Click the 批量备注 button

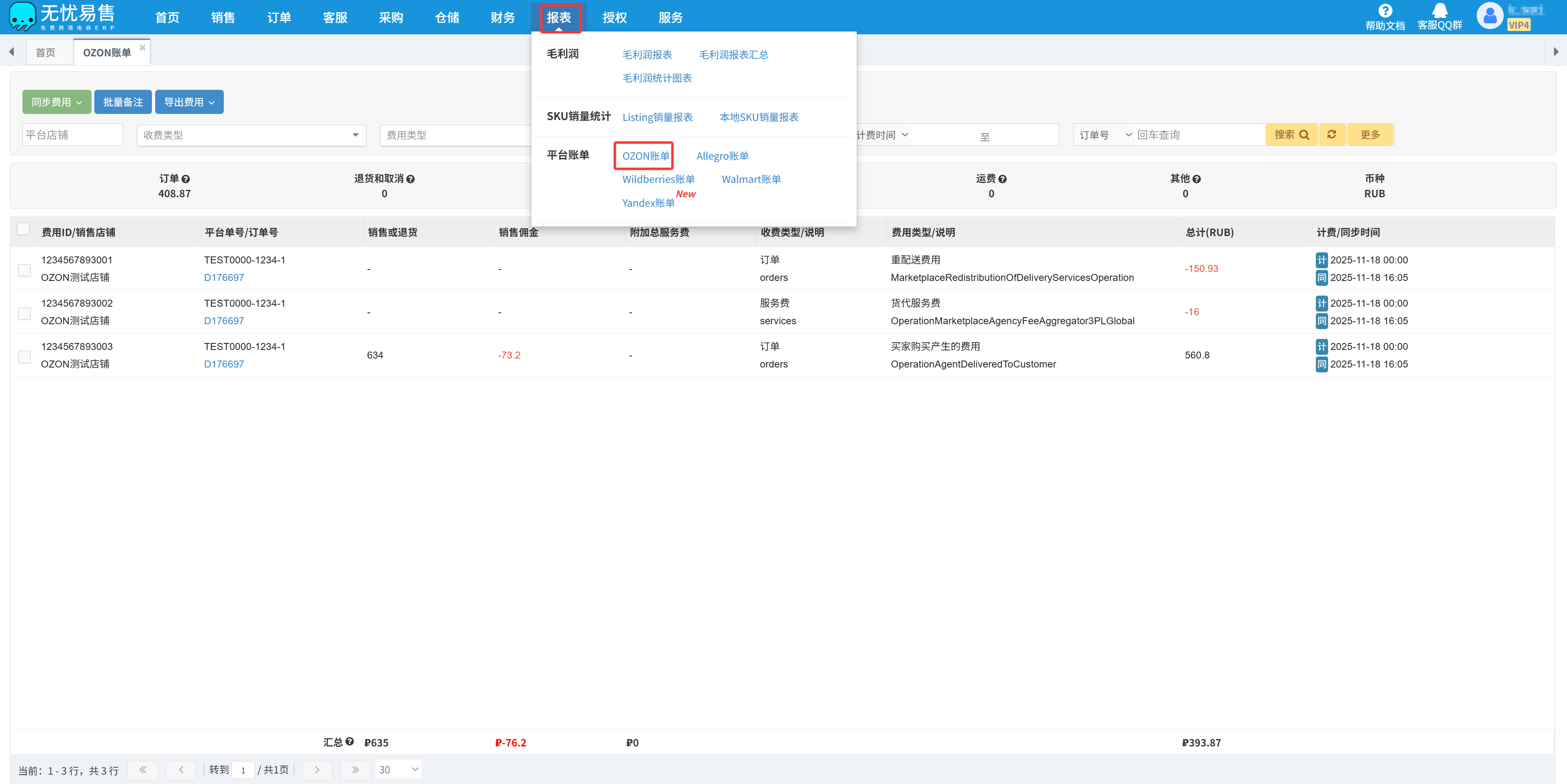click(123, 102)
